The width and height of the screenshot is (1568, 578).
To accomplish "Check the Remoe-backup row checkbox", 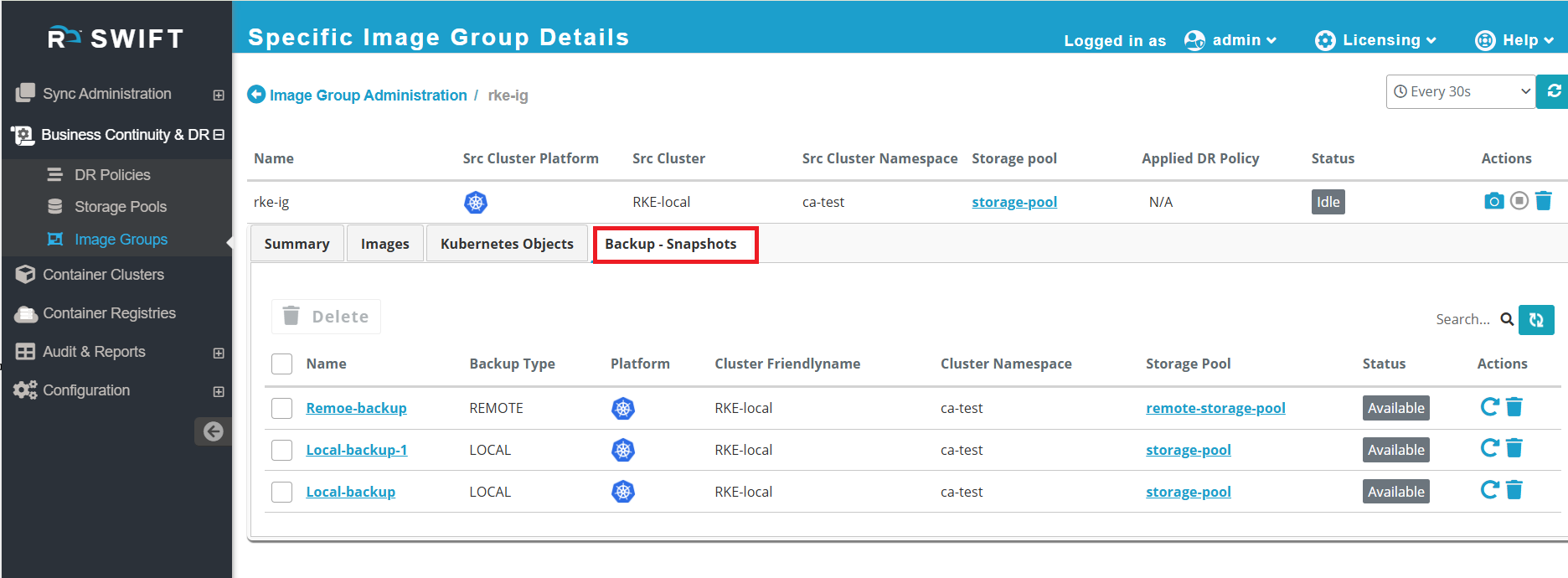I will (x=282, y=408).
